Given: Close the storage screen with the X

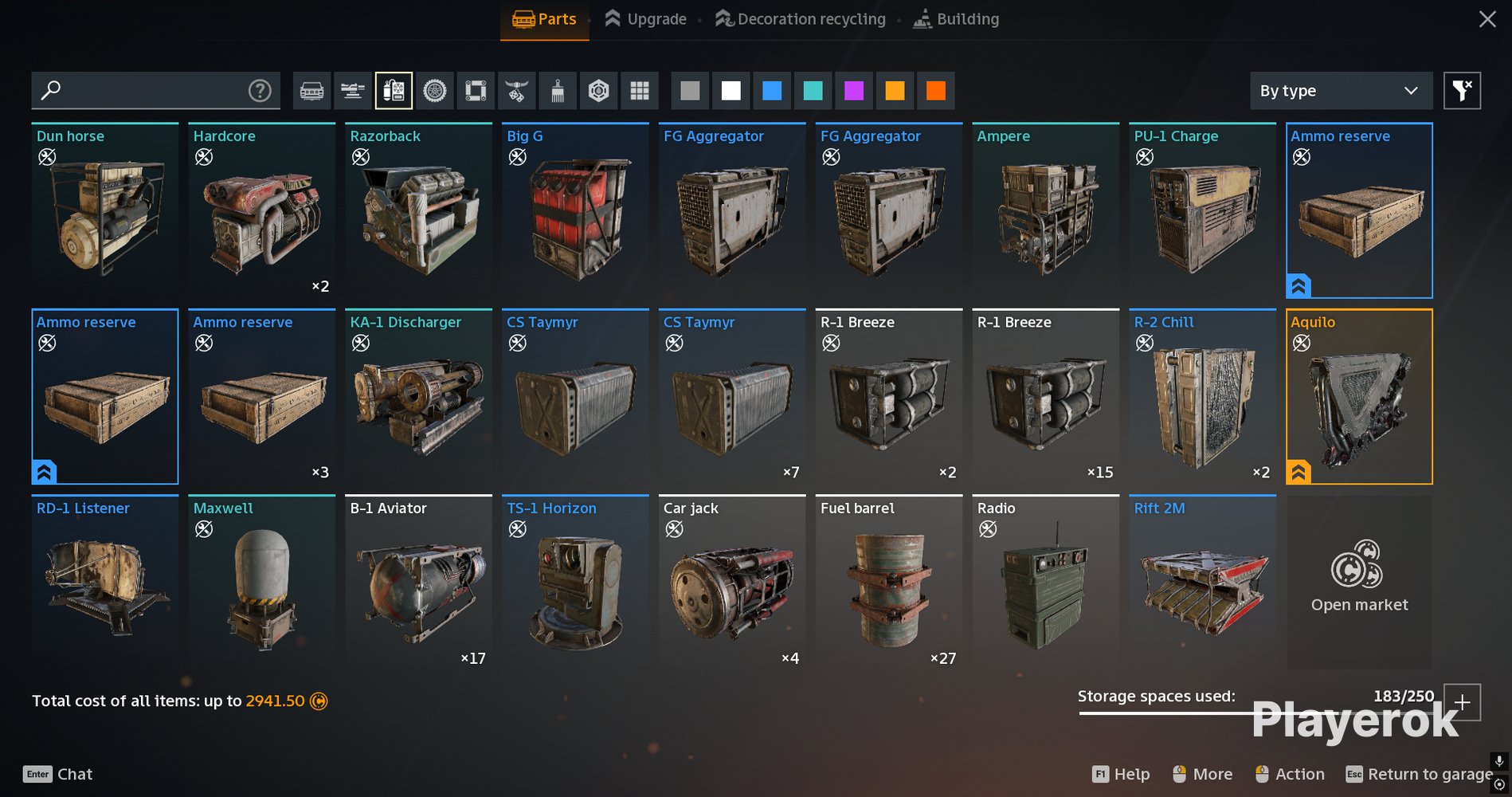Looking at the screenshot, I should click(x=1487, y=19).
